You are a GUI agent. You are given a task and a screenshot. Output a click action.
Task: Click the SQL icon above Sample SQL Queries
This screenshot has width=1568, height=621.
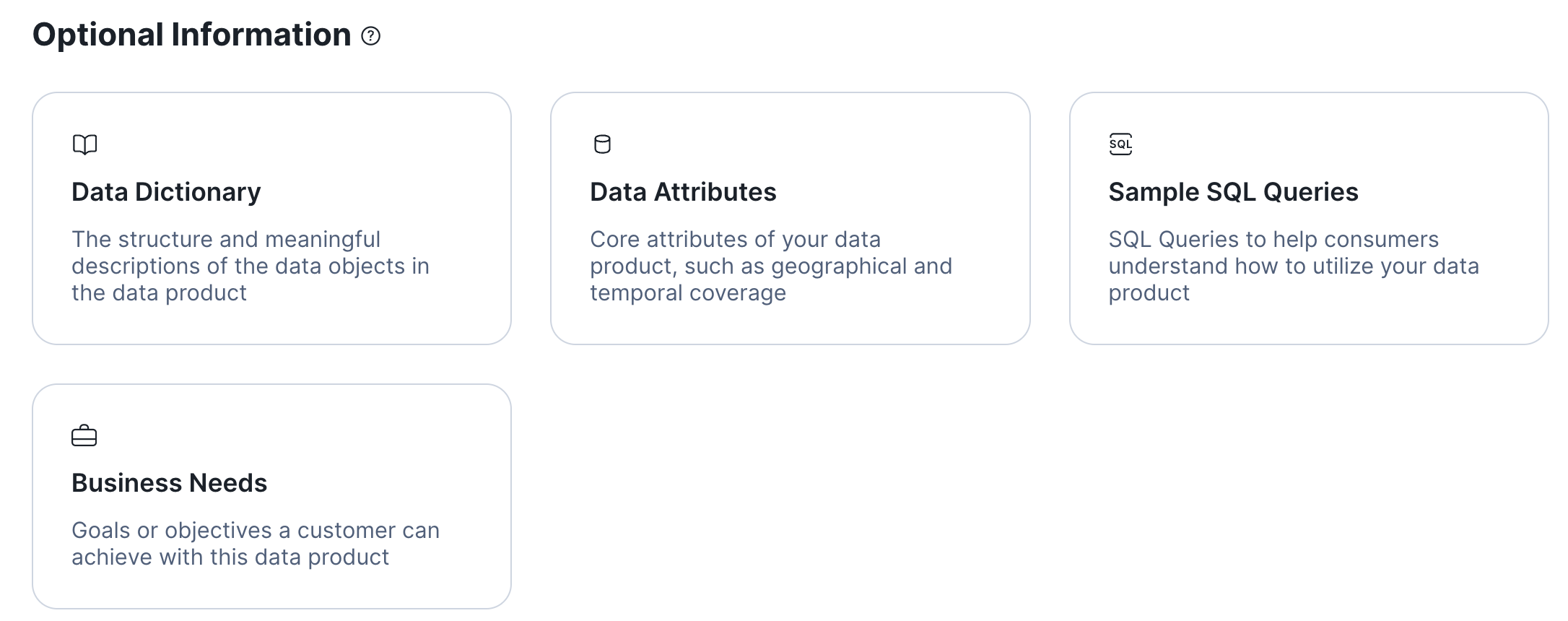click(1120, 144)
